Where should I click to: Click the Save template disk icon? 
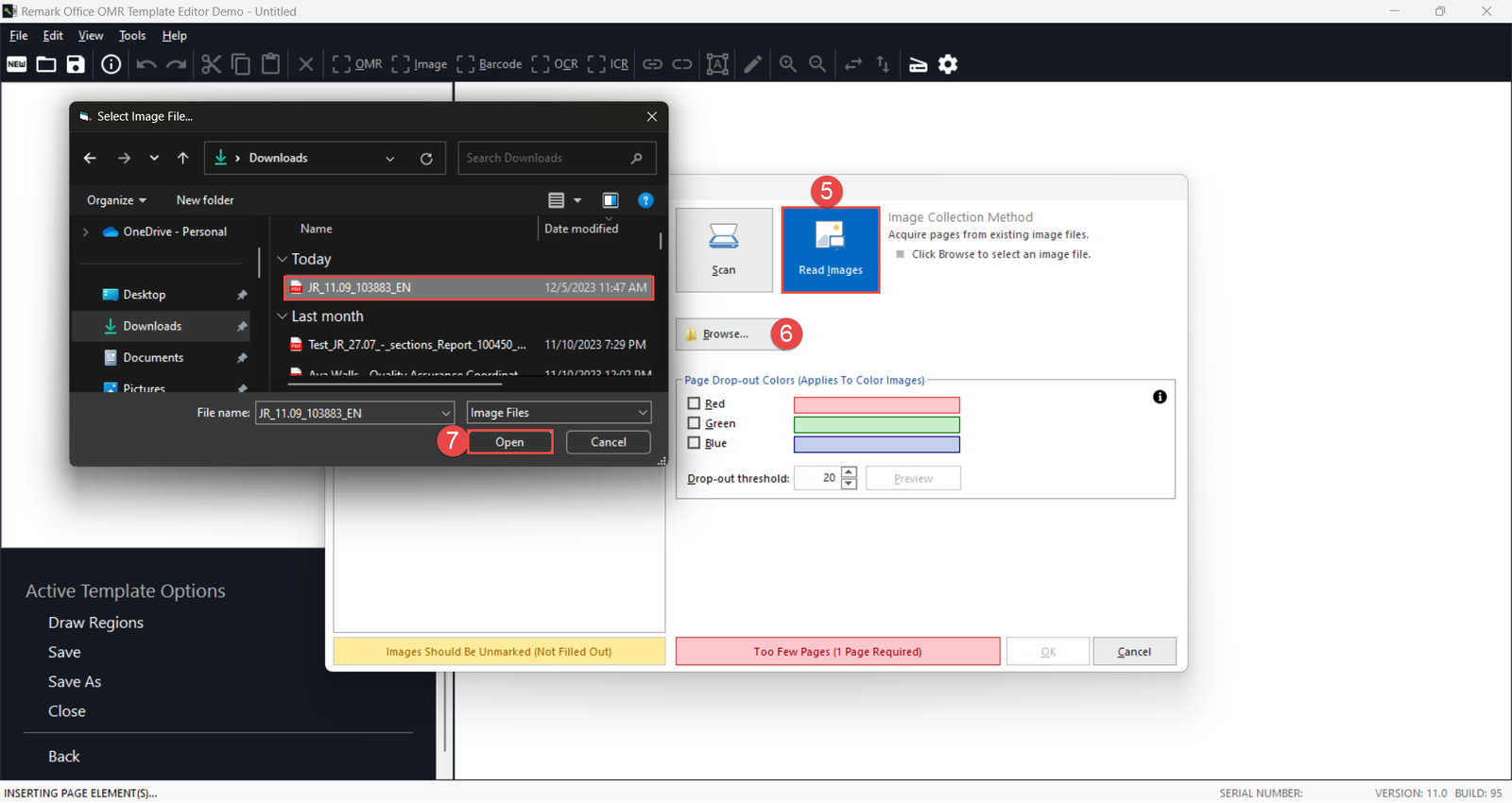pos(76,64)
